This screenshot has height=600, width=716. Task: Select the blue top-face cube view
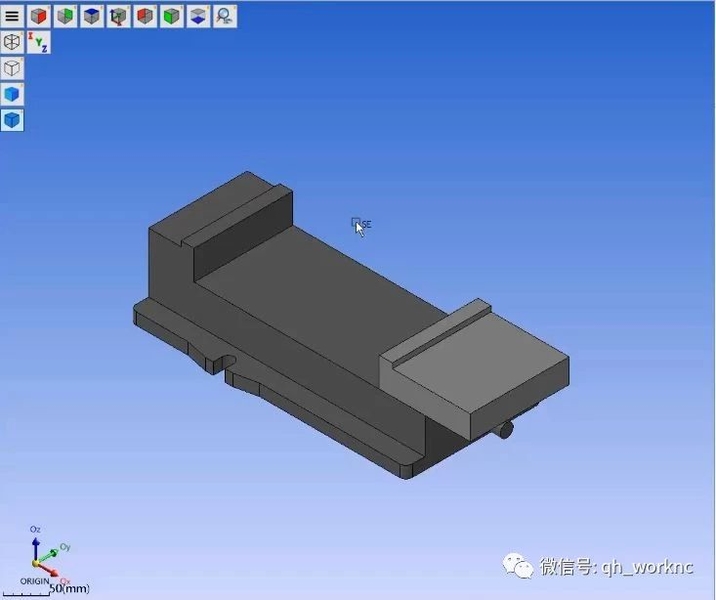(92, 16)
